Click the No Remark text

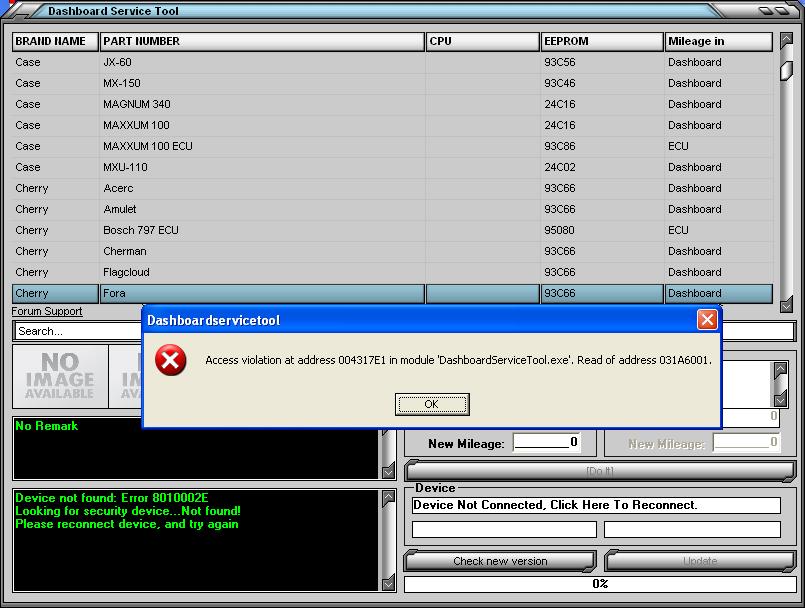[x=46, y=426]
